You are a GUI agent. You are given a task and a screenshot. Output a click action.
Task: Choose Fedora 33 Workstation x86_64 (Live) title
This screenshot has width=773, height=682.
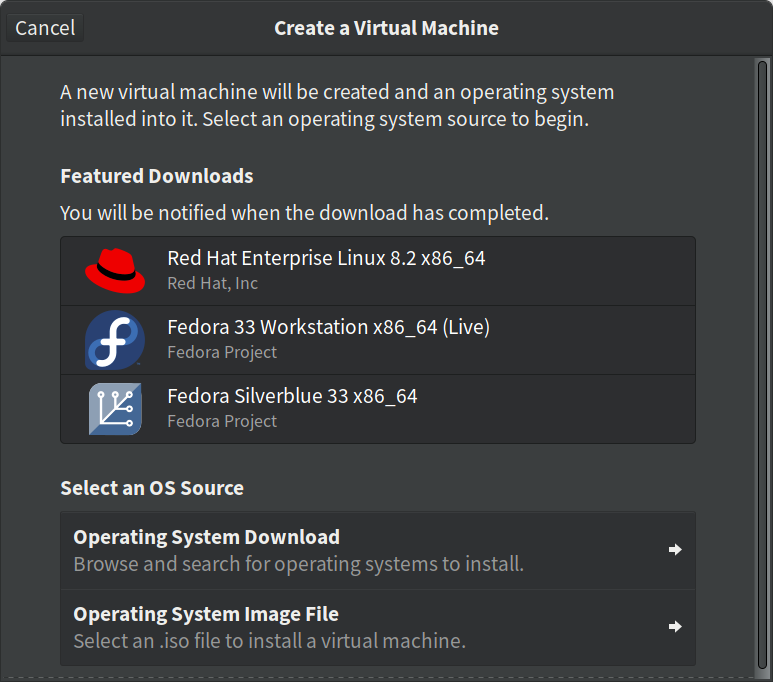[x=328, y=327]
